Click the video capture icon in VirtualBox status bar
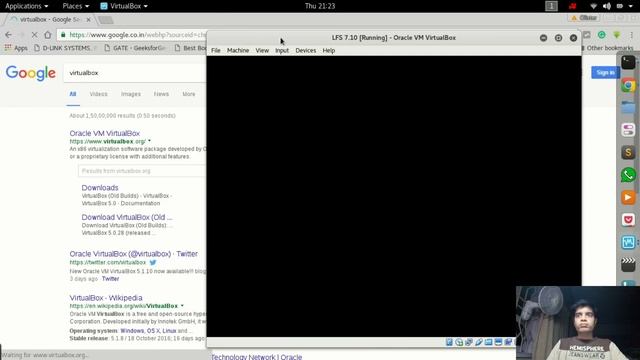Screen dimensions: 640x360 508,342
